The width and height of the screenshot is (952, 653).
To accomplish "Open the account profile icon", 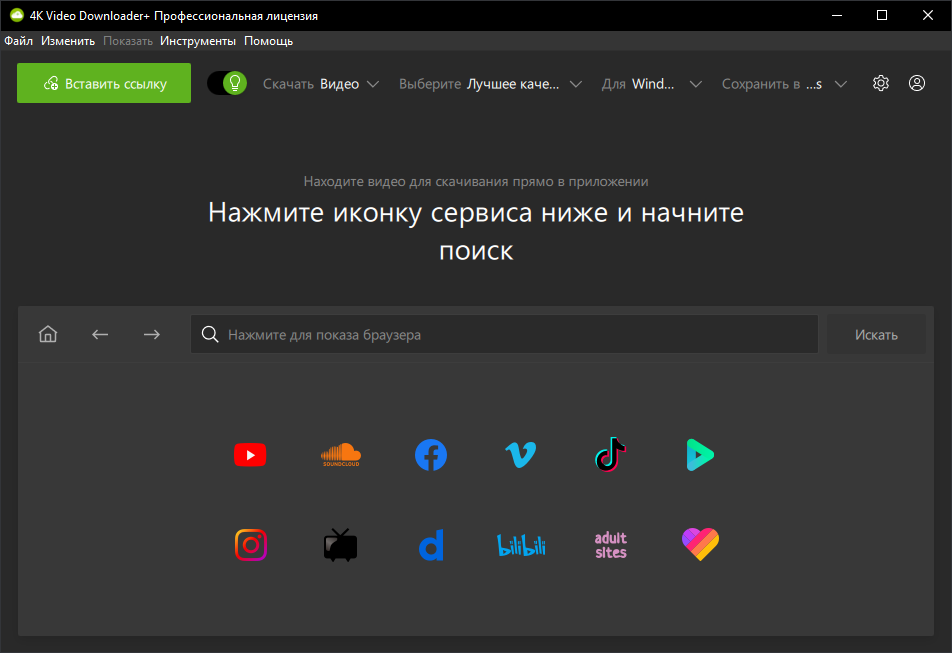I will coord(916,83).
